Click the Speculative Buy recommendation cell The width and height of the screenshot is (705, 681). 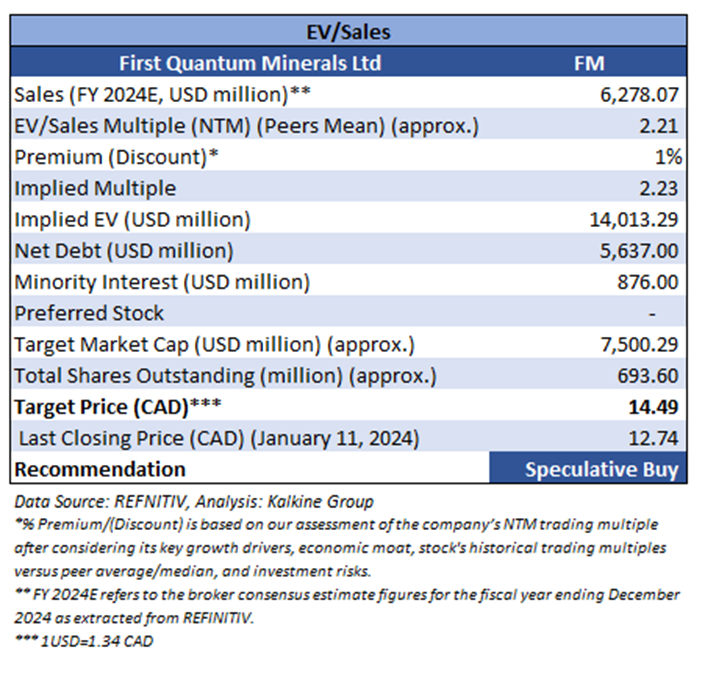pyautogui.click(x=588, y=468)
